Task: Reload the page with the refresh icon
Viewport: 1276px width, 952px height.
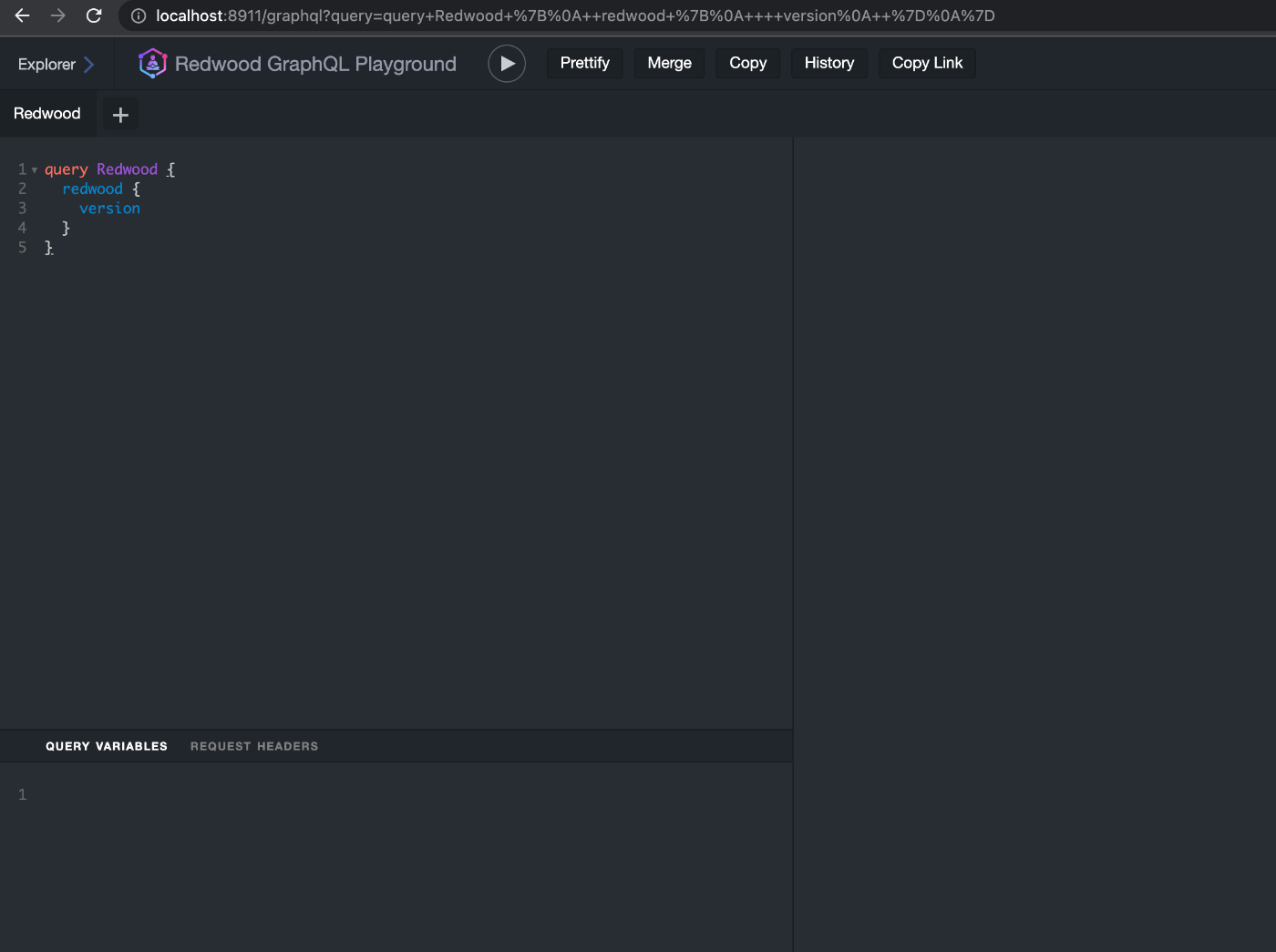Action: point(94,15)
